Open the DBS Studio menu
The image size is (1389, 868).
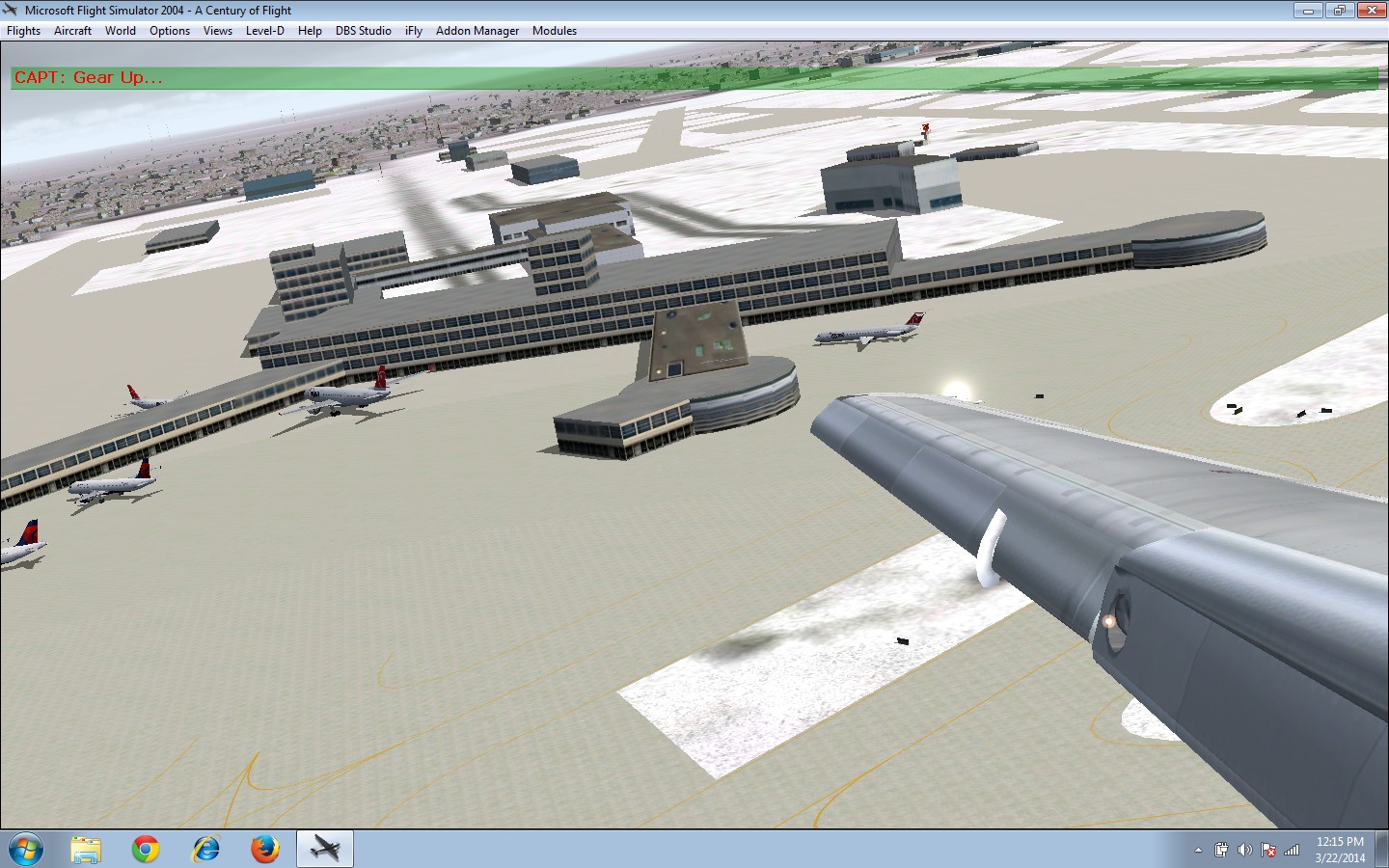point(364,31)
